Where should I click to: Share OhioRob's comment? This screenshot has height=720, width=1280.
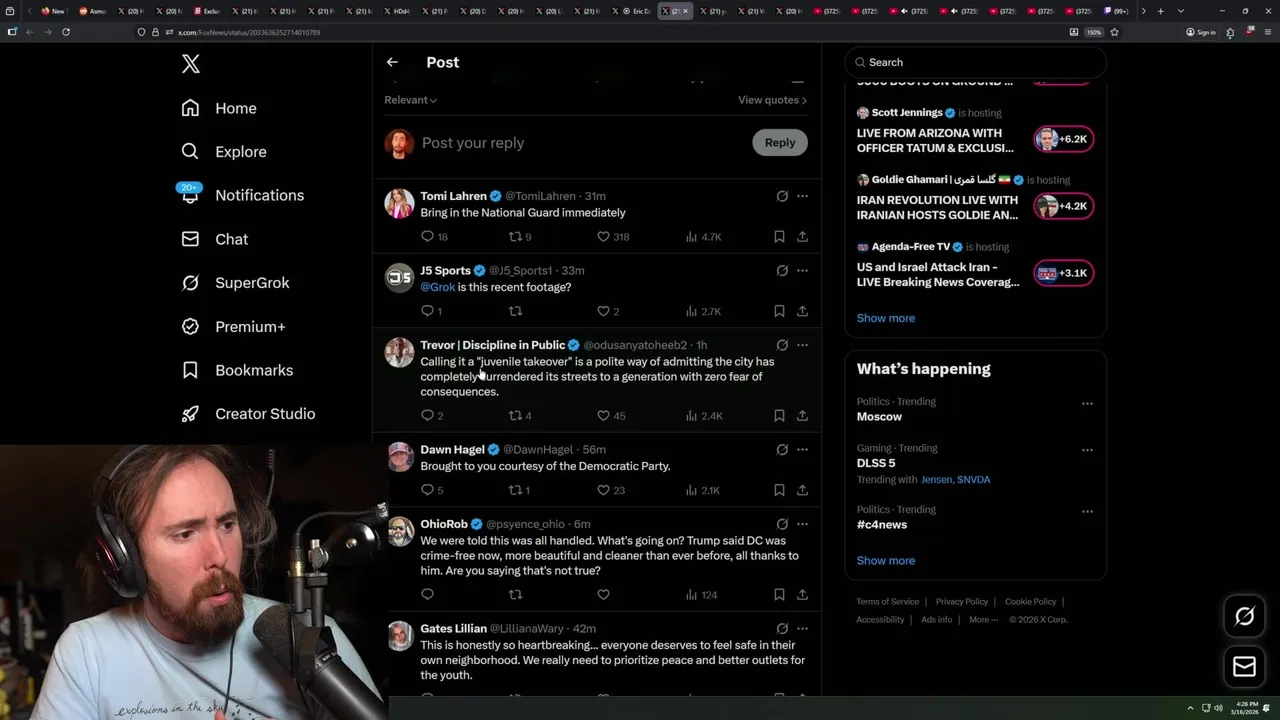coord(802,595)
